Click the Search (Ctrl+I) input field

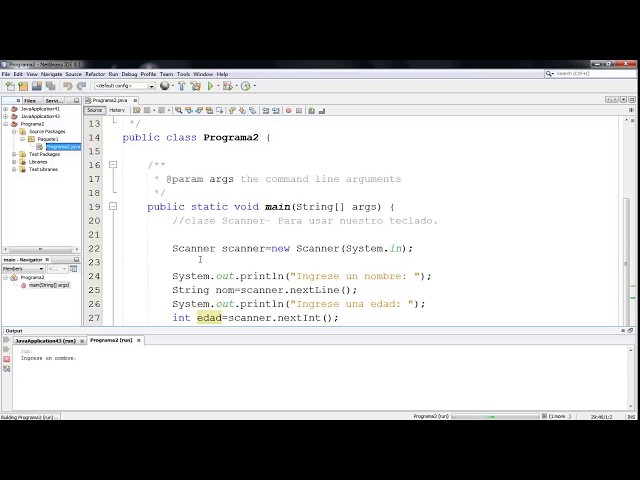tap(594, 74)
